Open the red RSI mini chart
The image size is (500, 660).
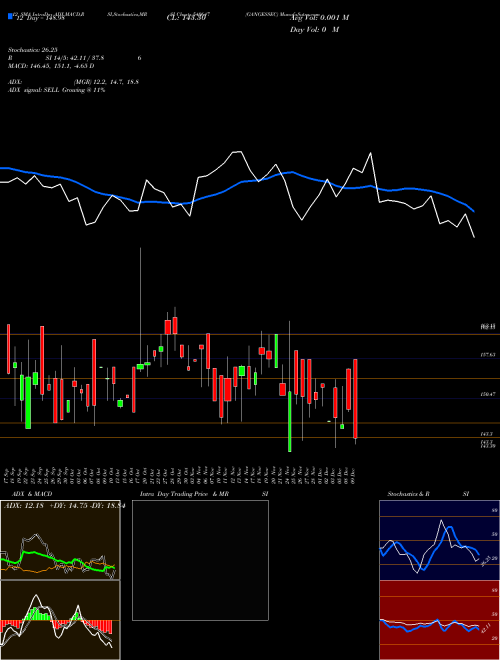pos(439,620)
